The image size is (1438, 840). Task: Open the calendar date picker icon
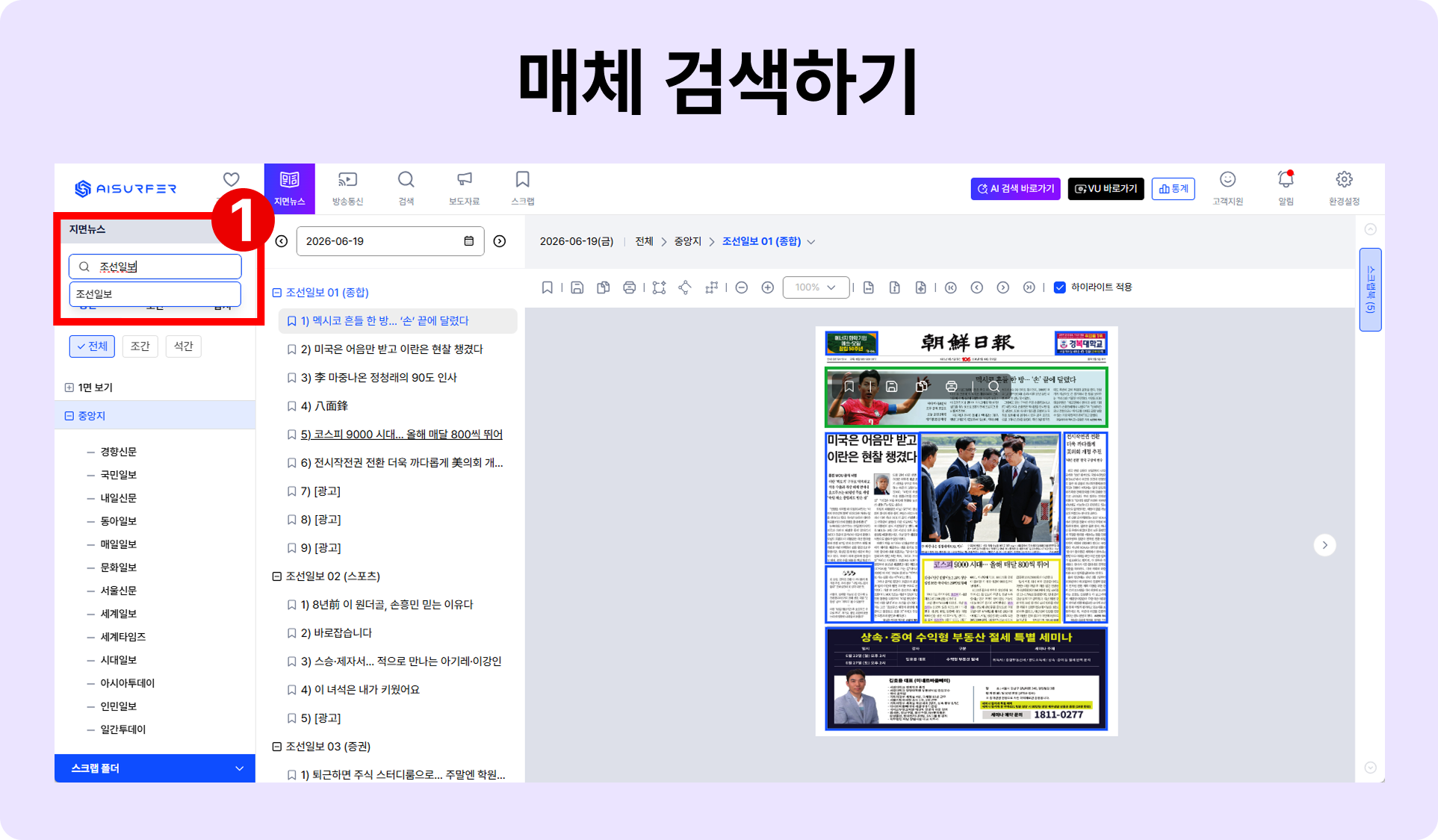click(x=469, y=241)
